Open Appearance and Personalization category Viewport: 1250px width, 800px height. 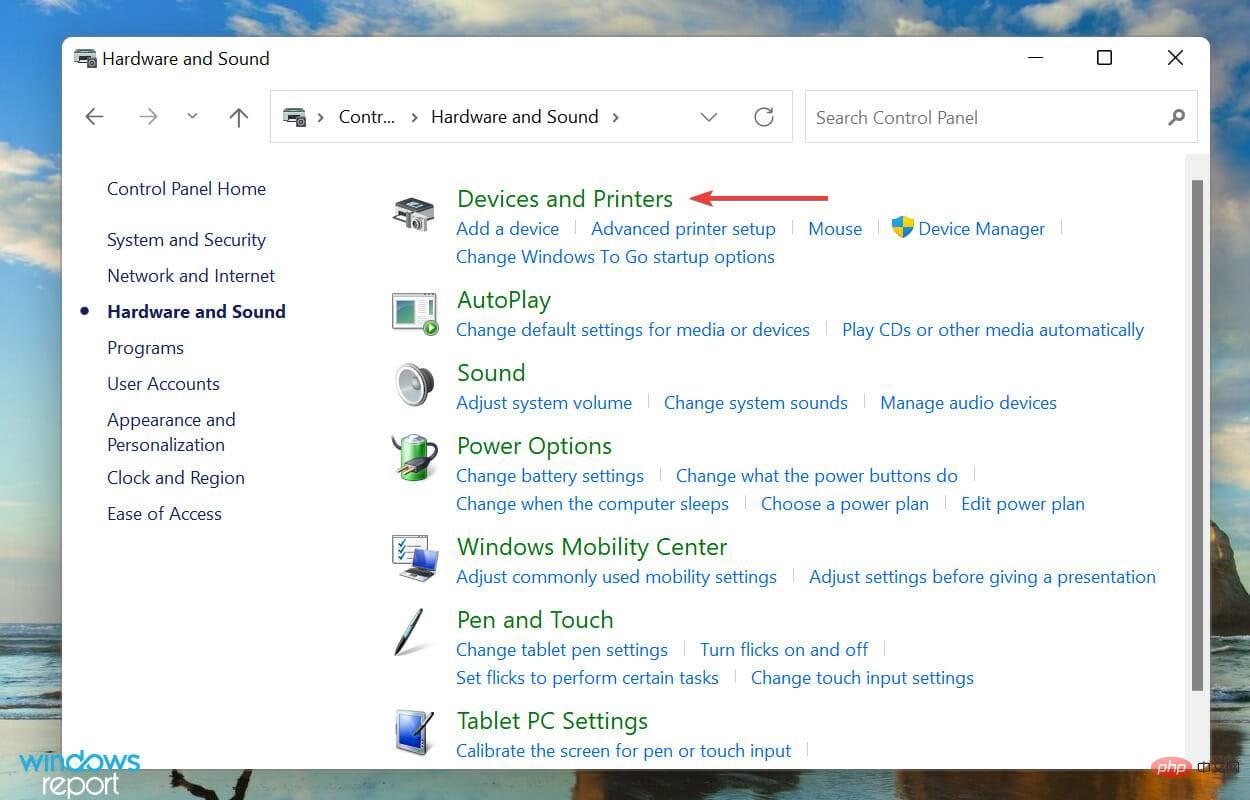(x=171, y=432)
